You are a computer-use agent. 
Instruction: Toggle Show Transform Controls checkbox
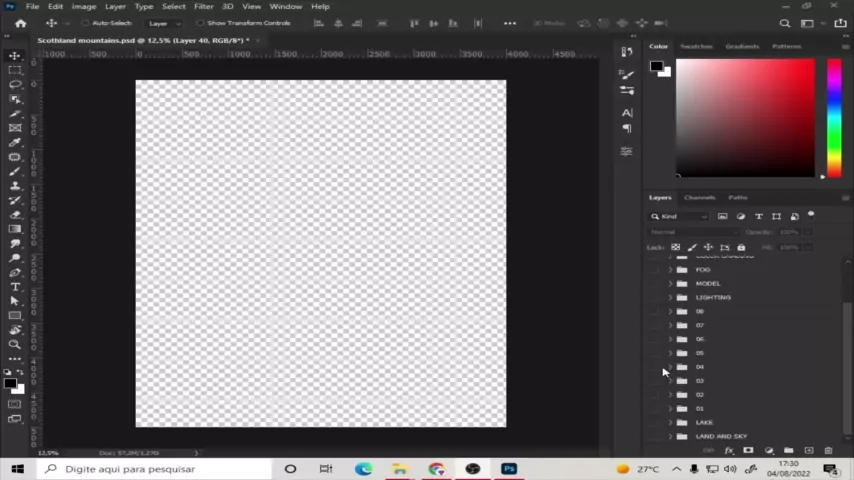coord(200,23)
